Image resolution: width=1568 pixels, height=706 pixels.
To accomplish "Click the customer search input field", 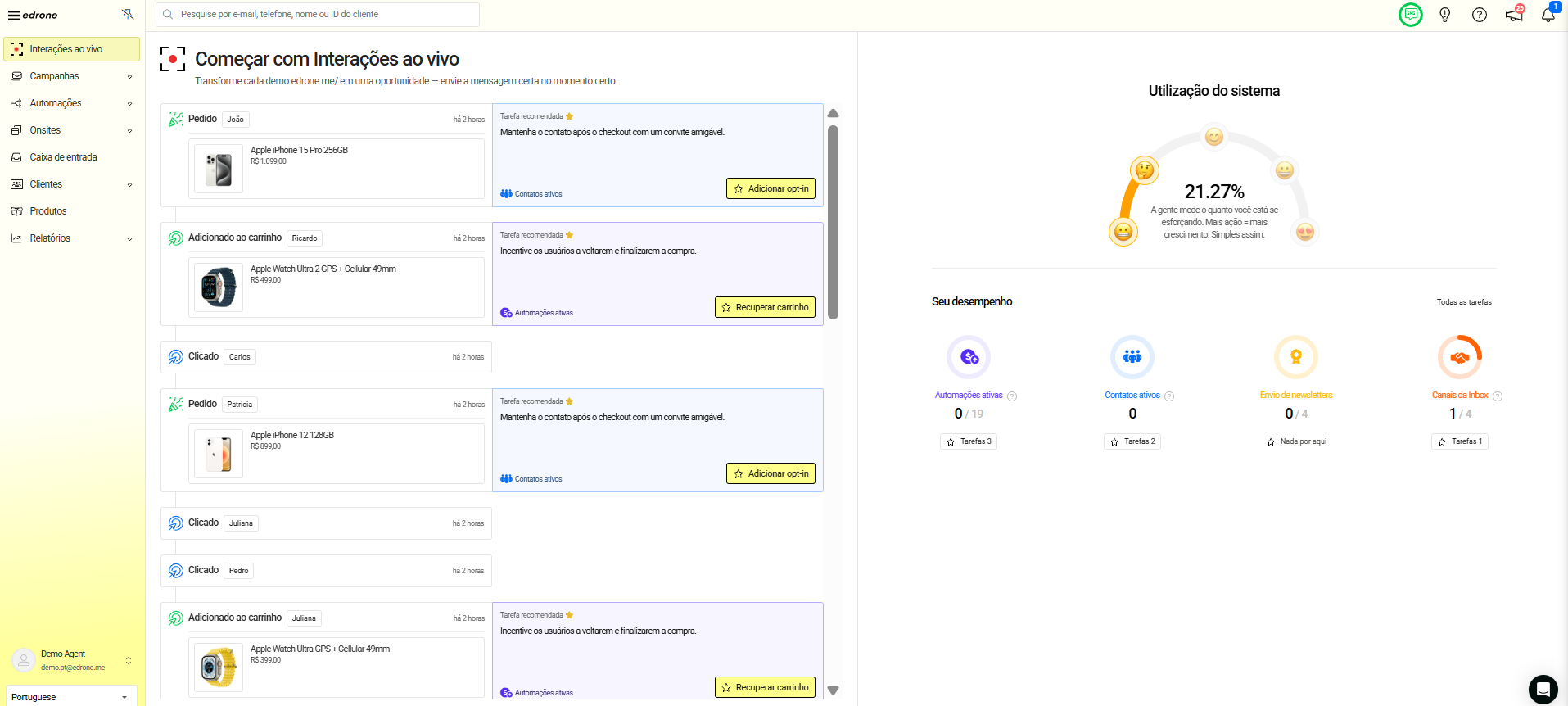I will 318,14.
